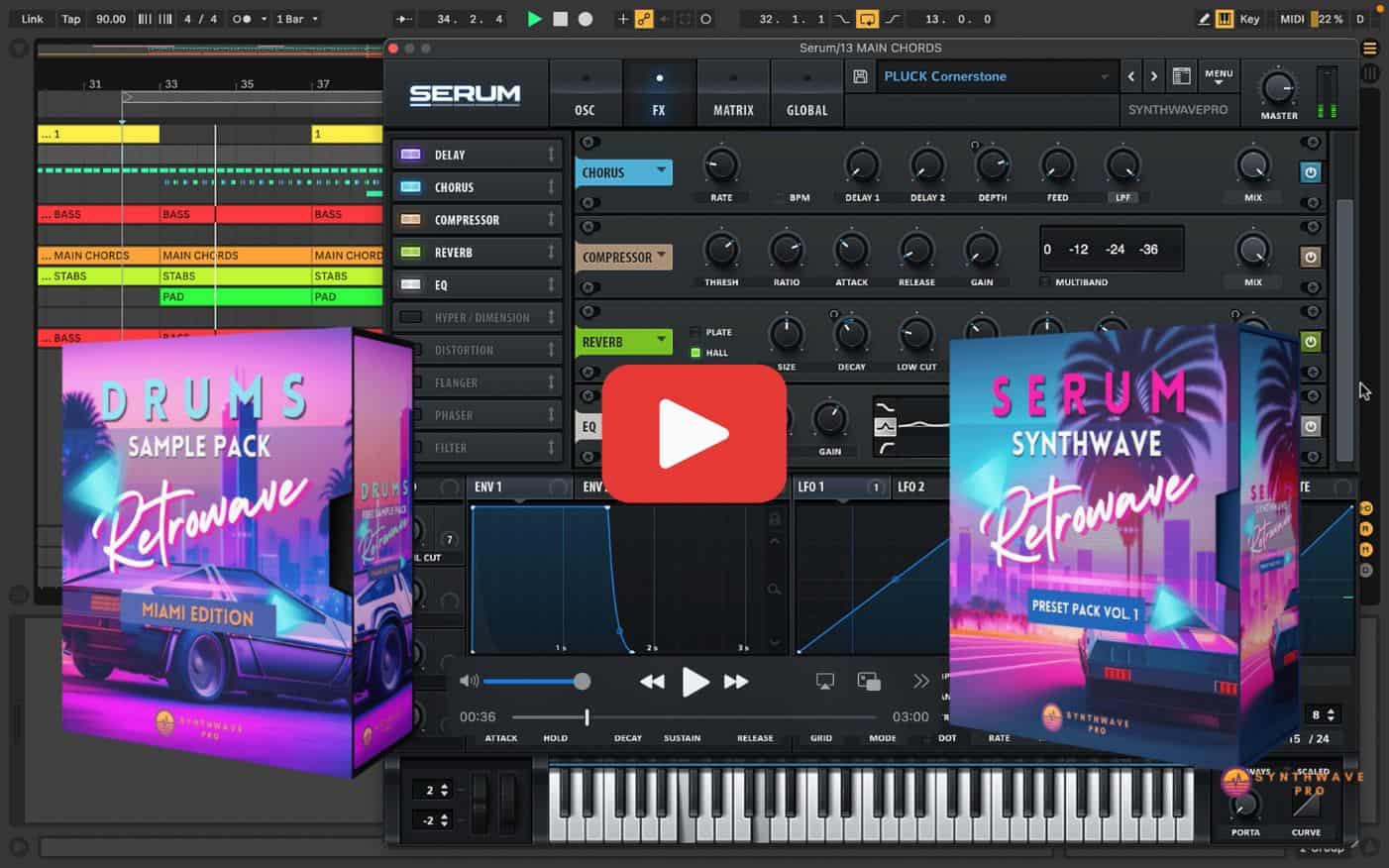Click the reorder arrows on the REVERB row
The image size is (1389, 868).
[x=551, y=253]
